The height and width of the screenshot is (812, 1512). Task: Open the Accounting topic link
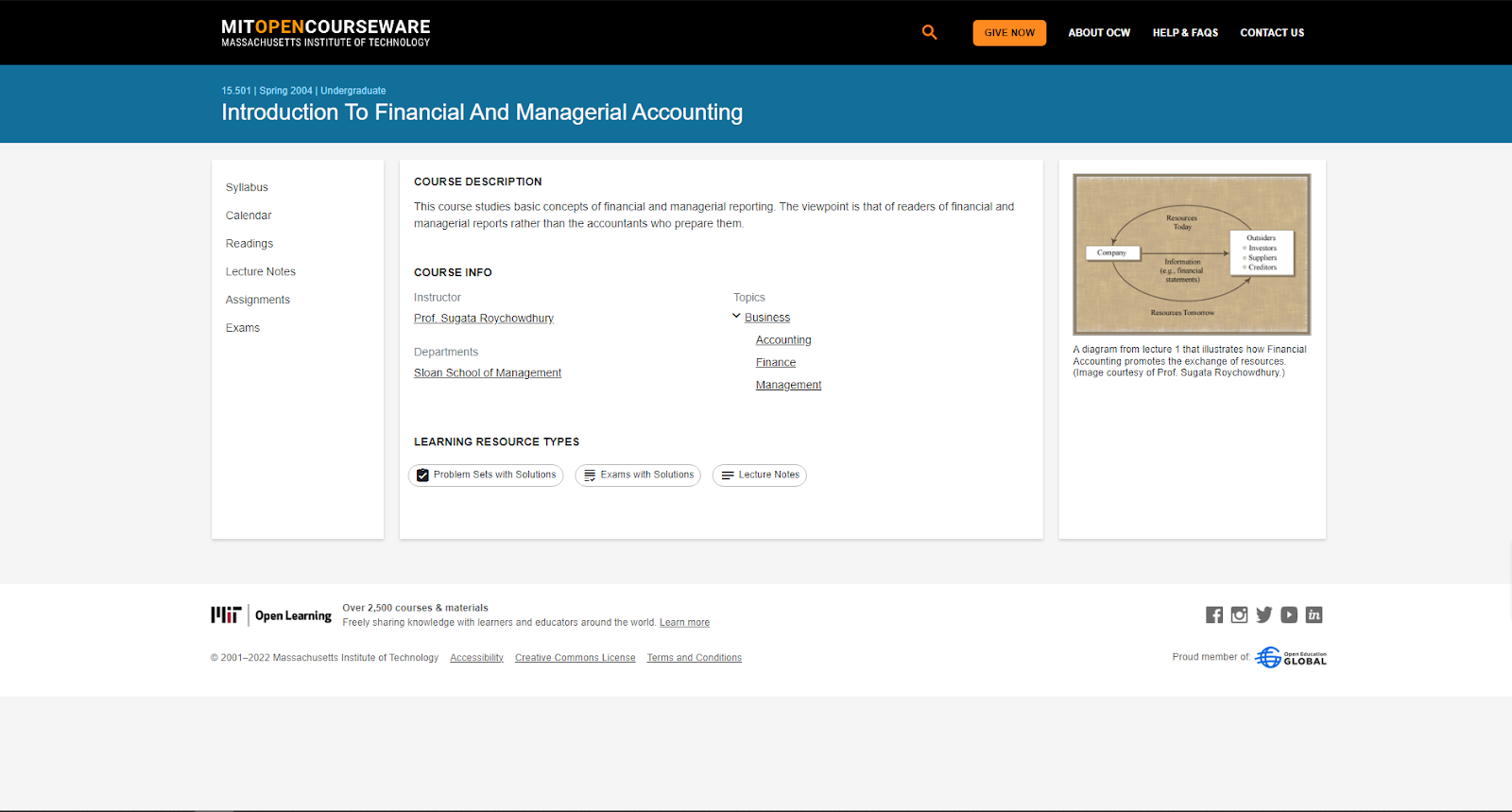coord(783,340)
